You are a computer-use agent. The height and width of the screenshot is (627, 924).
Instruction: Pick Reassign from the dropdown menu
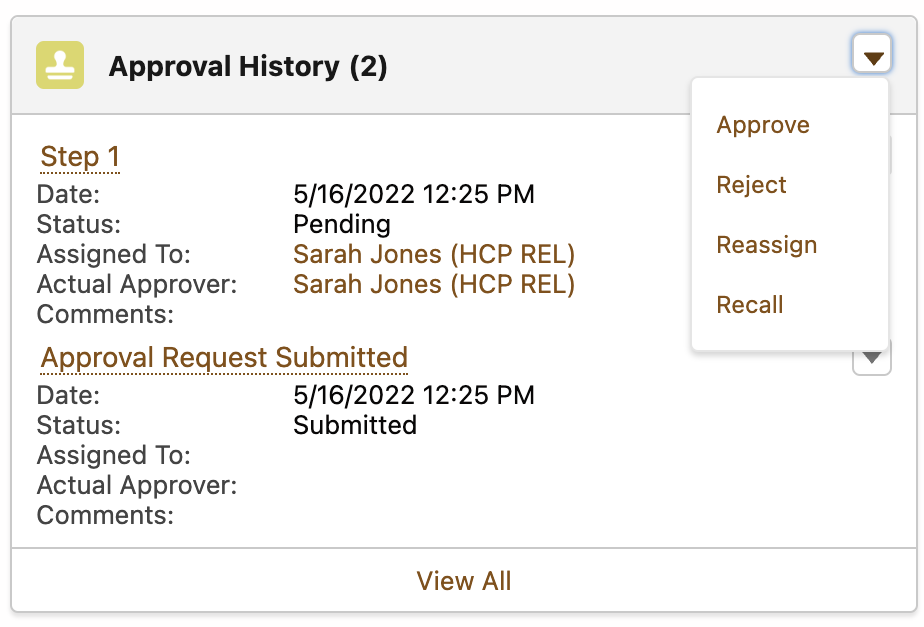tap(766, 245)
